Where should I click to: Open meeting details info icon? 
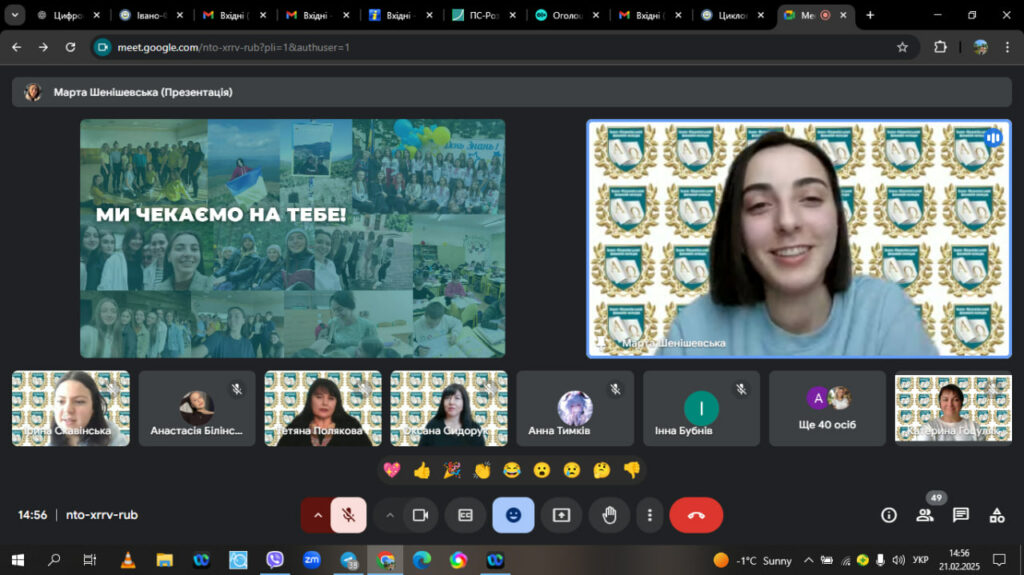click(888, 515)
